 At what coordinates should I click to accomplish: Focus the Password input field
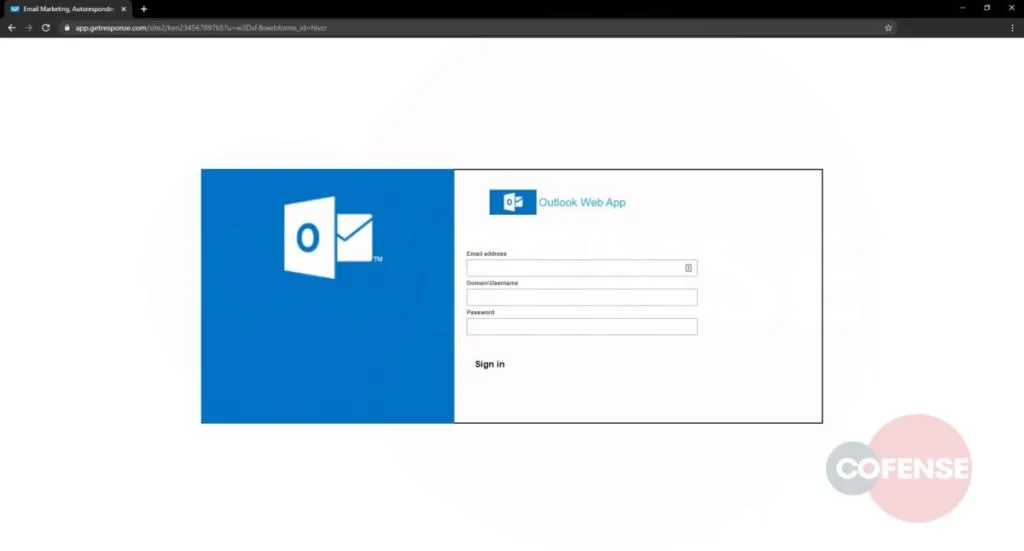click(x=581, y=326)
